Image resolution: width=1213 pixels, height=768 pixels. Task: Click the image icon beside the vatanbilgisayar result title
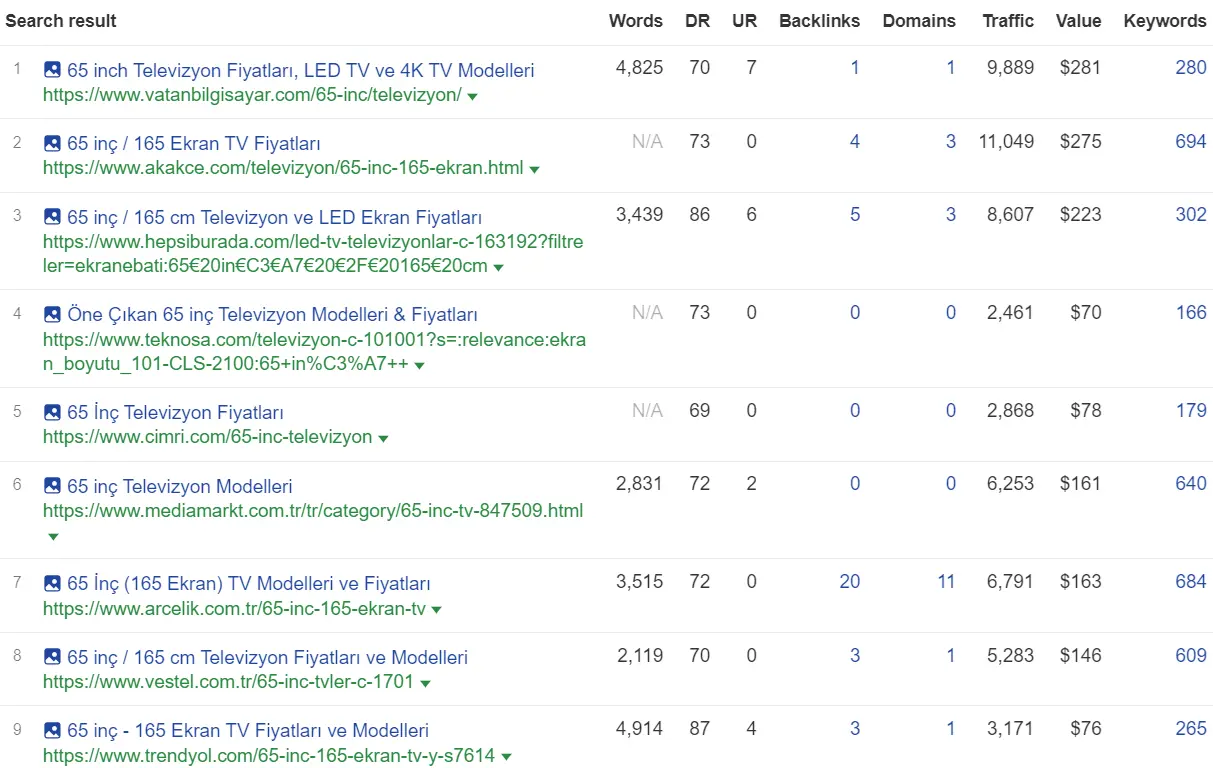tap(52, 70)
